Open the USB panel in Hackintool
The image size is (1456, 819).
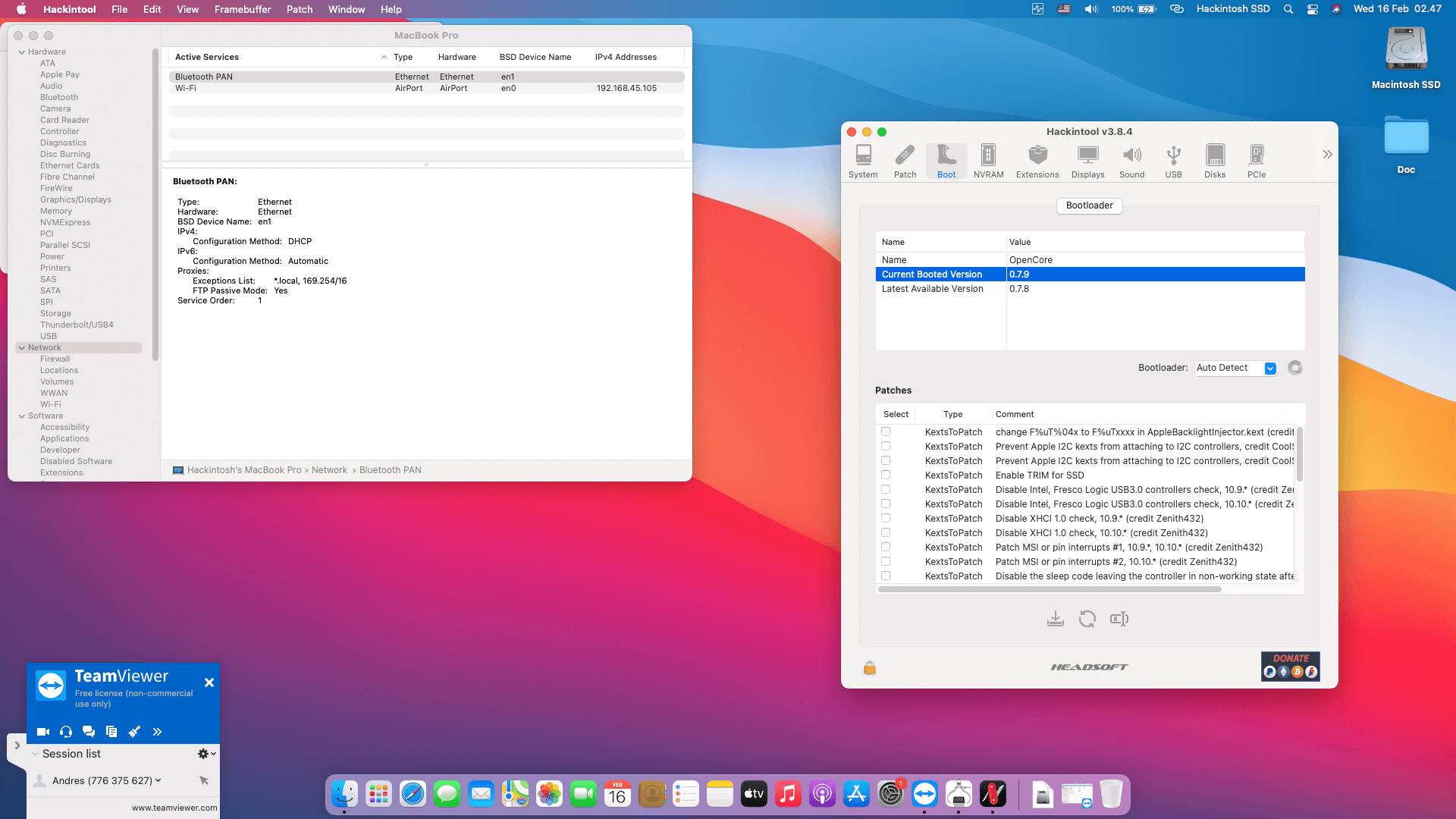pos(1173,160)
